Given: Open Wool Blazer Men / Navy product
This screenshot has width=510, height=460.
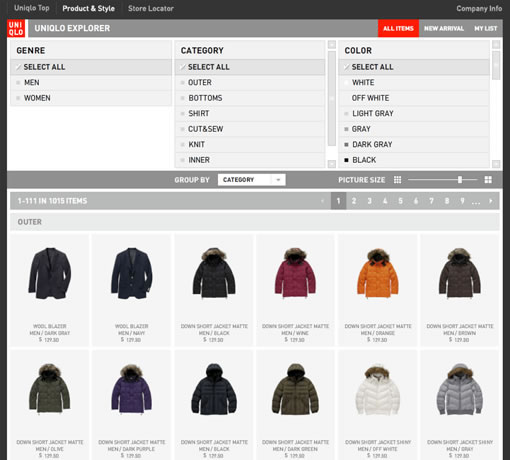Looking at the screenshot, I should point(132,290).
